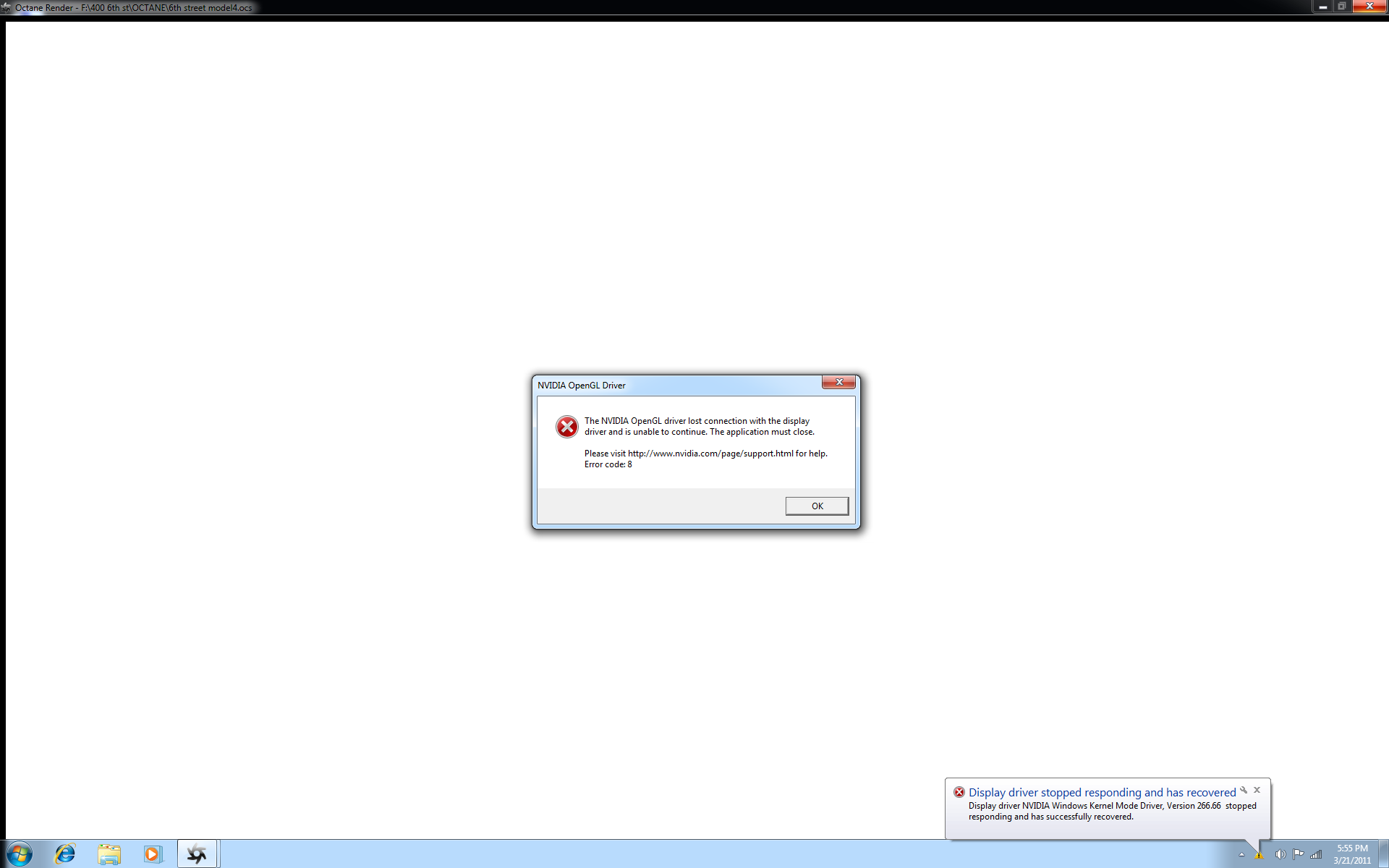This screenshot has height=868, width=1389.
Task: Open the Action Center flag icon
Action: pos(1298,854)
